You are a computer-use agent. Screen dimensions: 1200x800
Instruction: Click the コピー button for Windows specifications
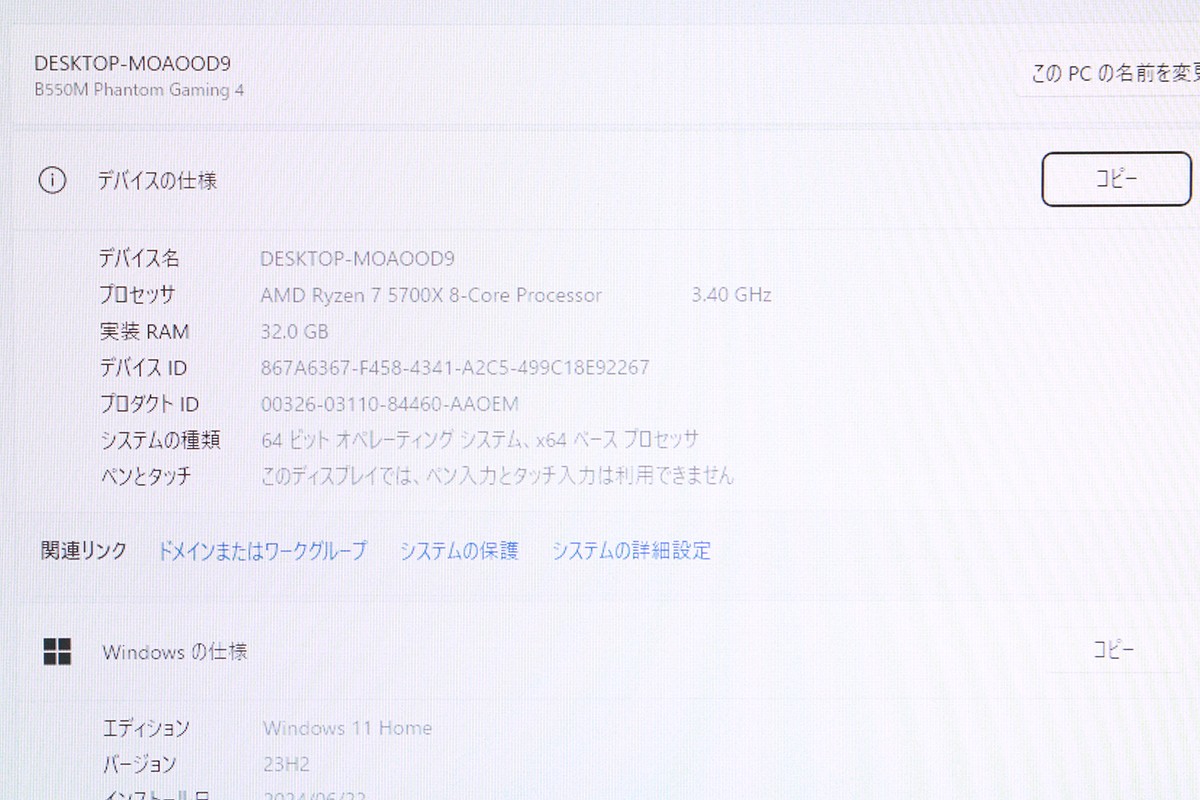[1116, 648]
